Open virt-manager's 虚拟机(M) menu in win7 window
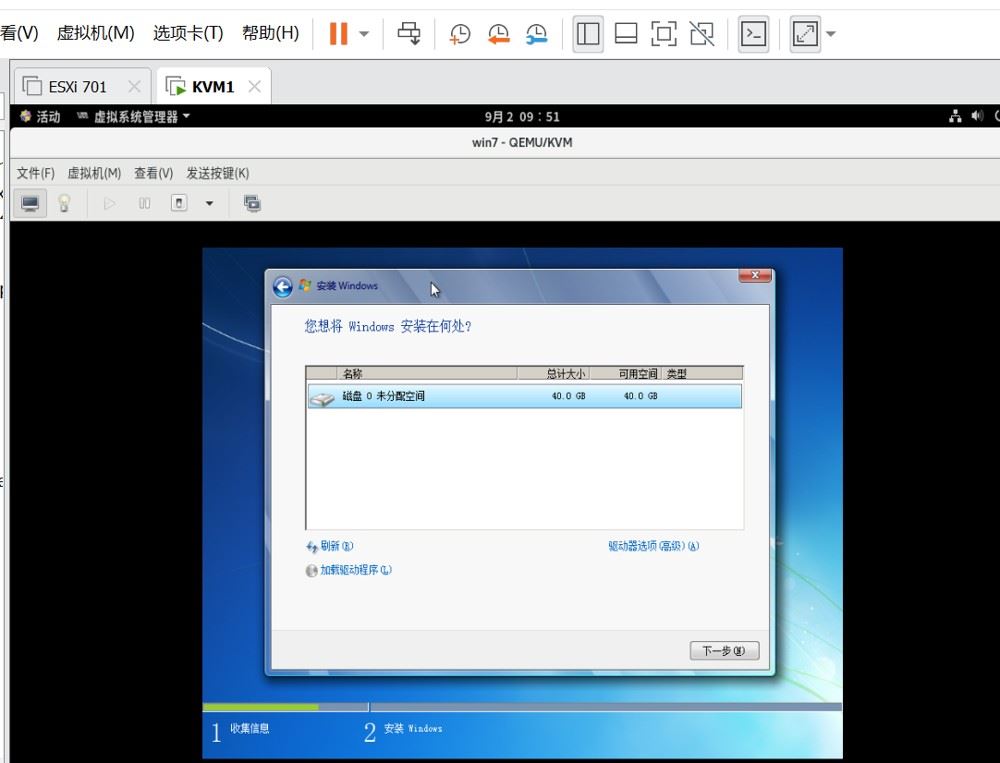Screen dimensions: 1000x763 94,173
